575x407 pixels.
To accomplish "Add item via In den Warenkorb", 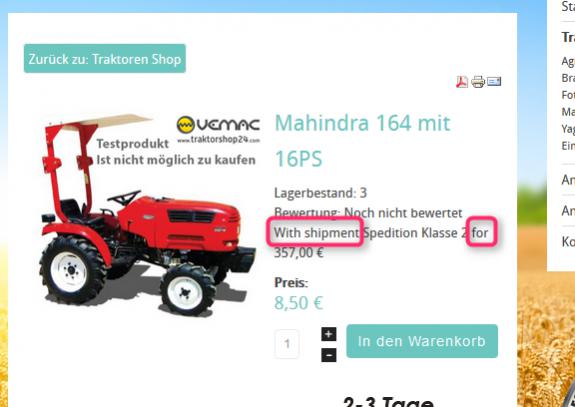I will click(422, 341).
